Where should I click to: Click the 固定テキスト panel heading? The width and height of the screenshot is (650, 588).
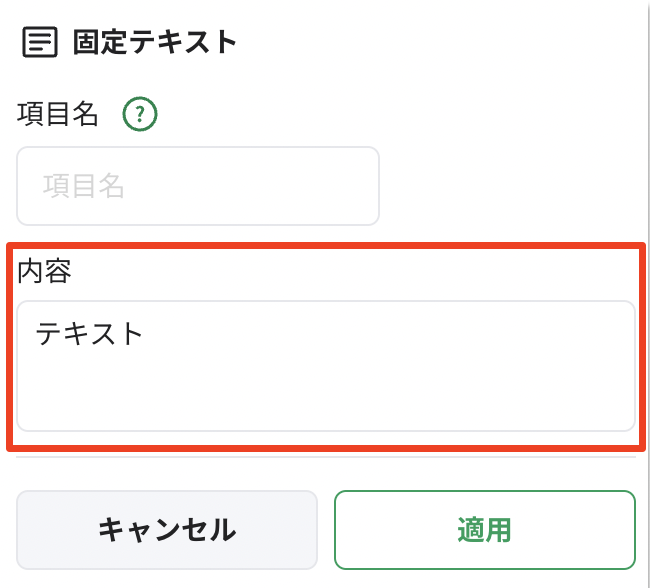(154, 43)
